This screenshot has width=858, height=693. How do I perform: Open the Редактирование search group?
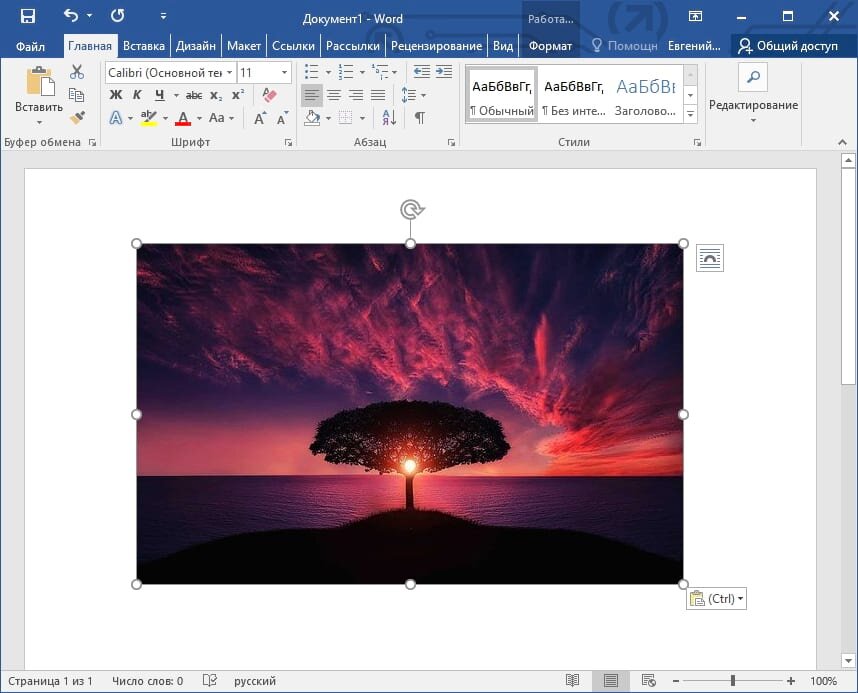tap(753, 93)
